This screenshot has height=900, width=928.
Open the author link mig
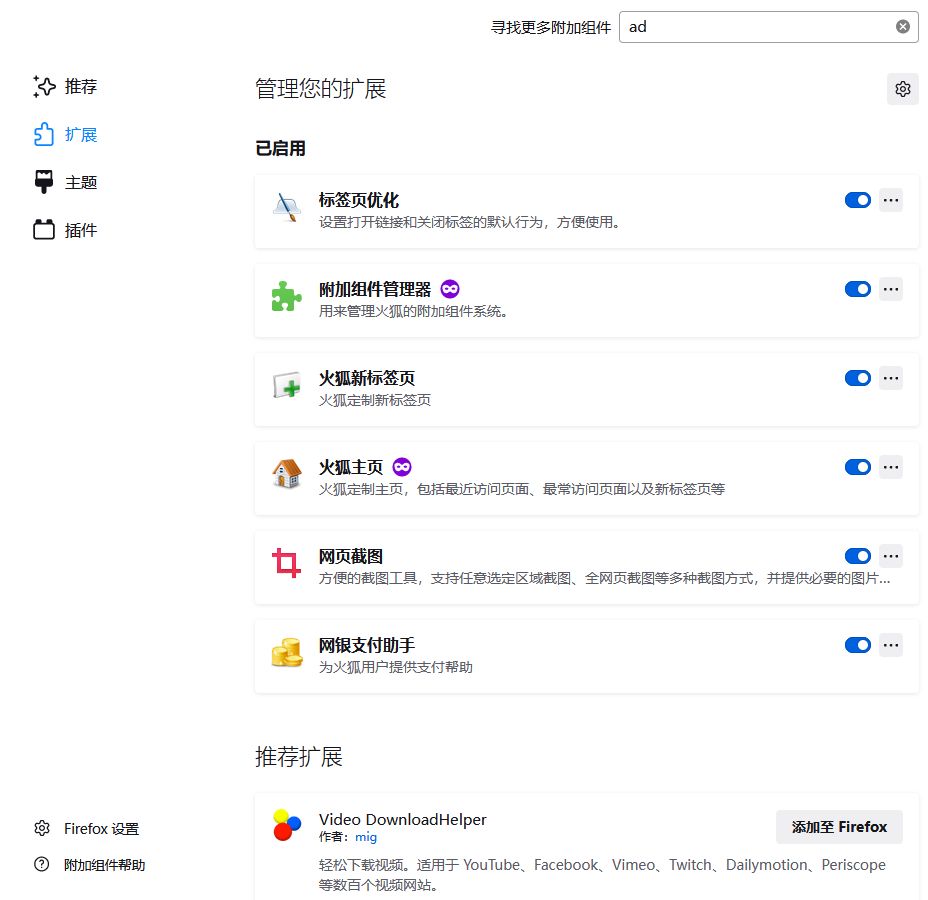point(366,837)
